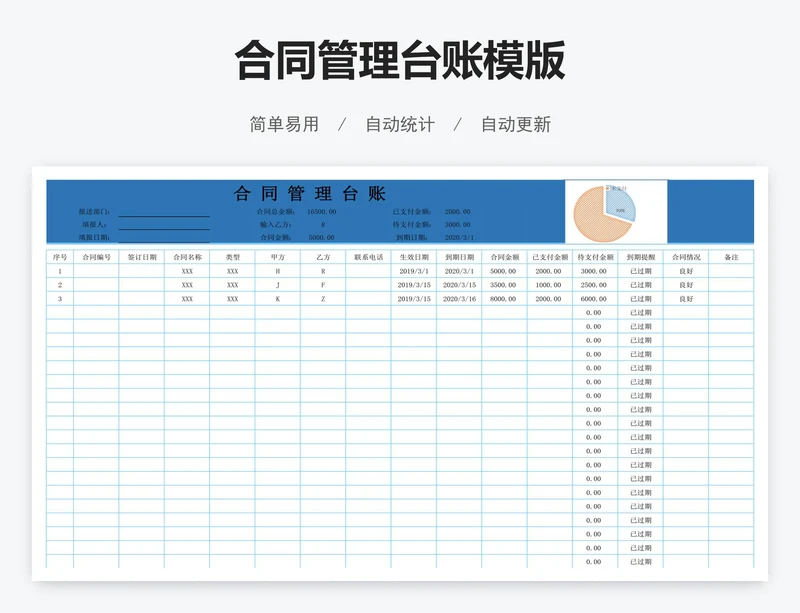Click 已过期 cell in row 3
Screen dimensions: 800x613
click(x=641, y=299)
